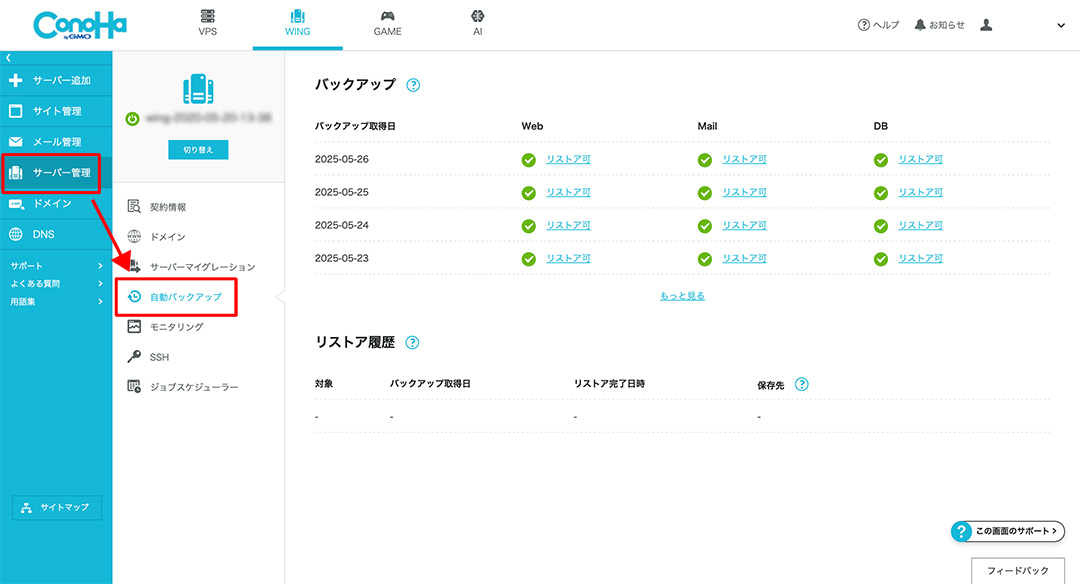This screenshot has width=1080, height=584.
Task: Open the VPS tab
Action: pyautogui.click(x=207, y=23)
